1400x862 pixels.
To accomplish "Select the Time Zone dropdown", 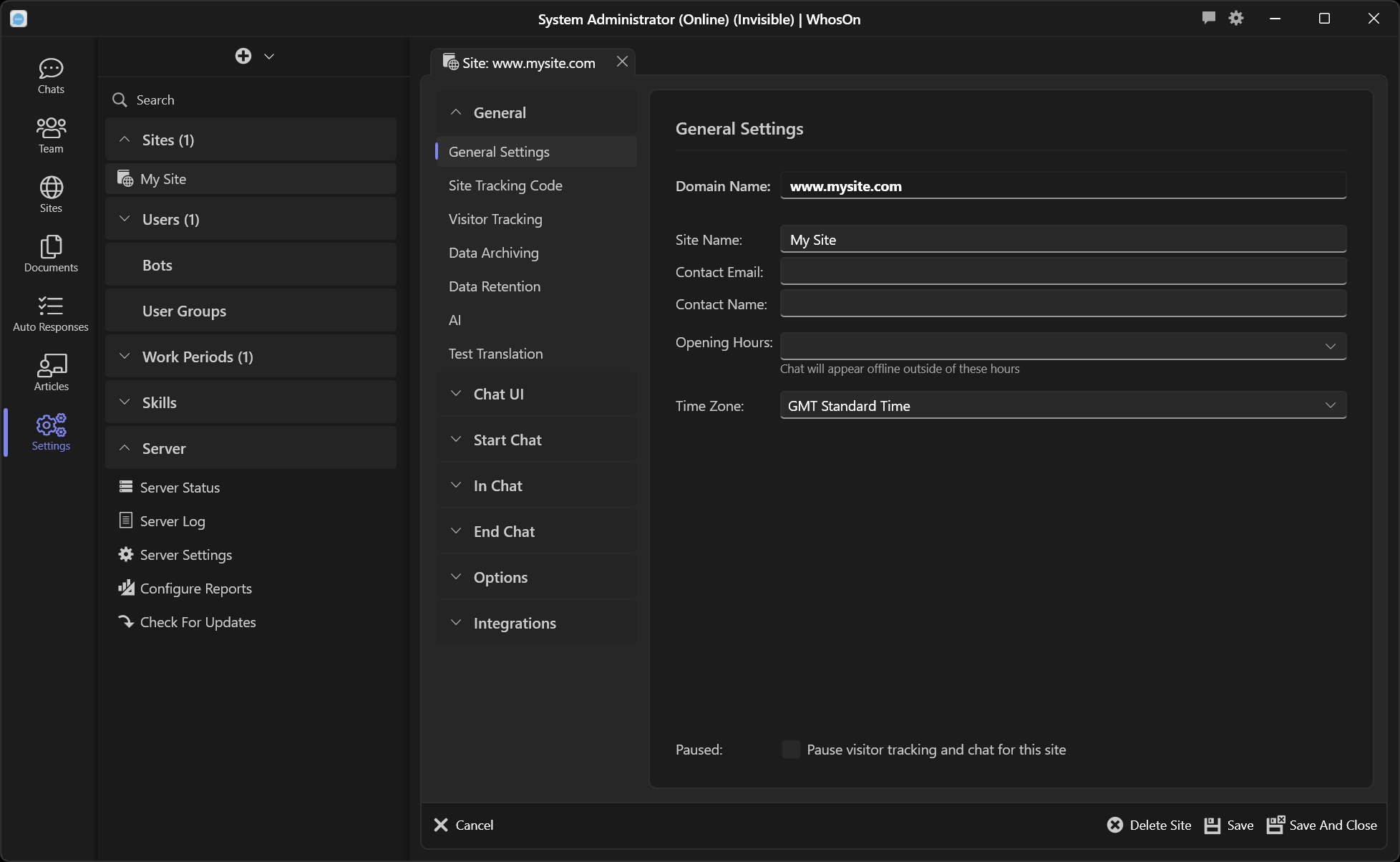I will (x=1063, y=405).
